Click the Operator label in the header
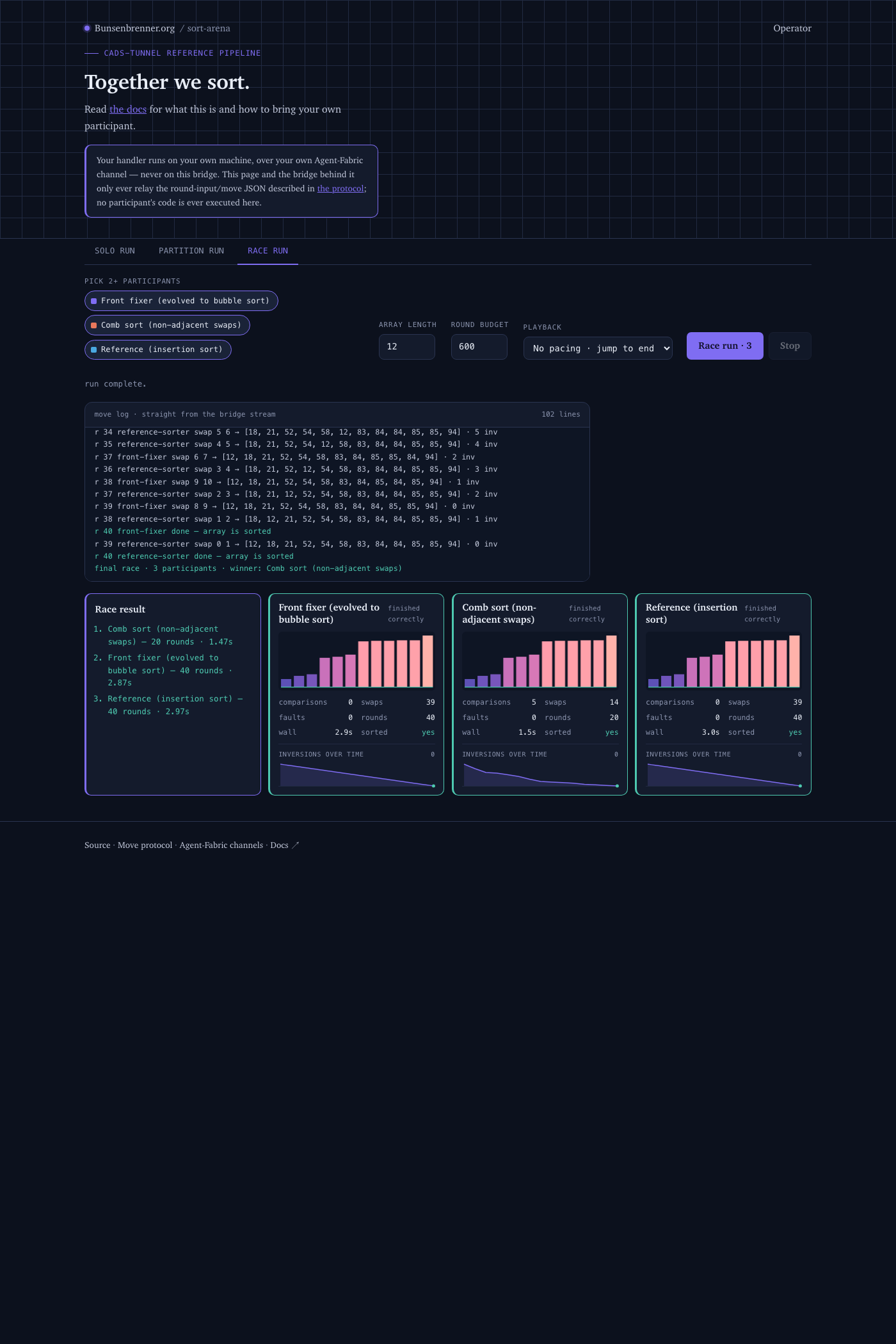This screenshot has width=896, height=1344. 792,28
